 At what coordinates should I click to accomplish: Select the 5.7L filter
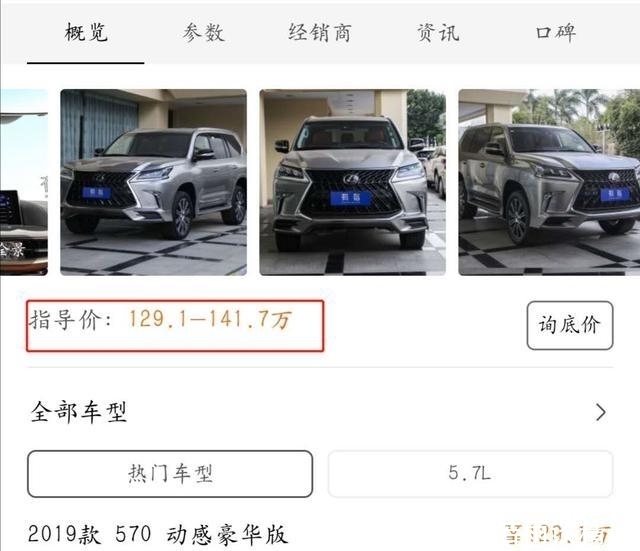470,474
